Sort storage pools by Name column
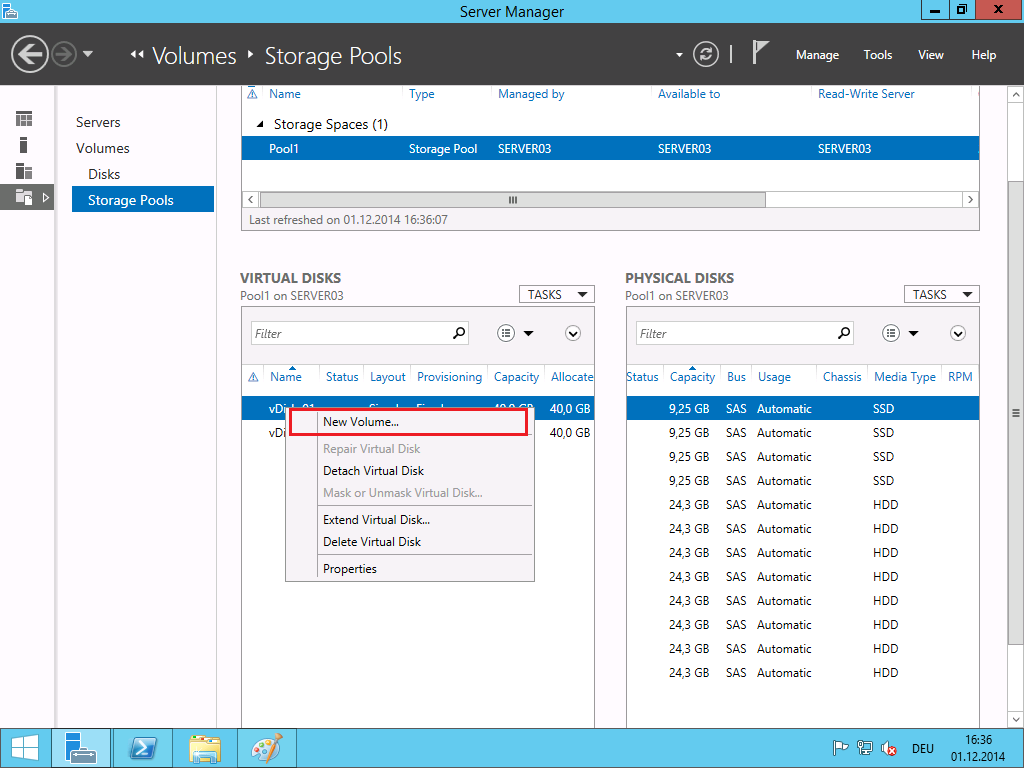This screenshot has width=1024, height=768. coord(285,94)
